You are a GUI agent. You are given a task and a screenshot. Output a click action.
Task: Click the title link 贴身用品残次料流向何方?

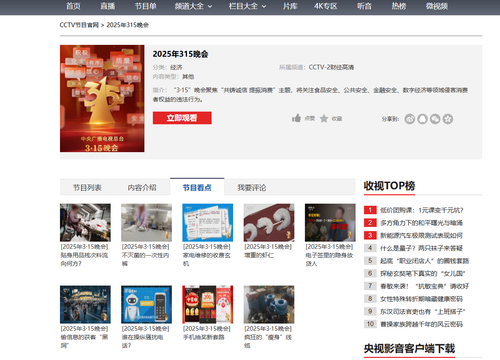coord(84,255)
